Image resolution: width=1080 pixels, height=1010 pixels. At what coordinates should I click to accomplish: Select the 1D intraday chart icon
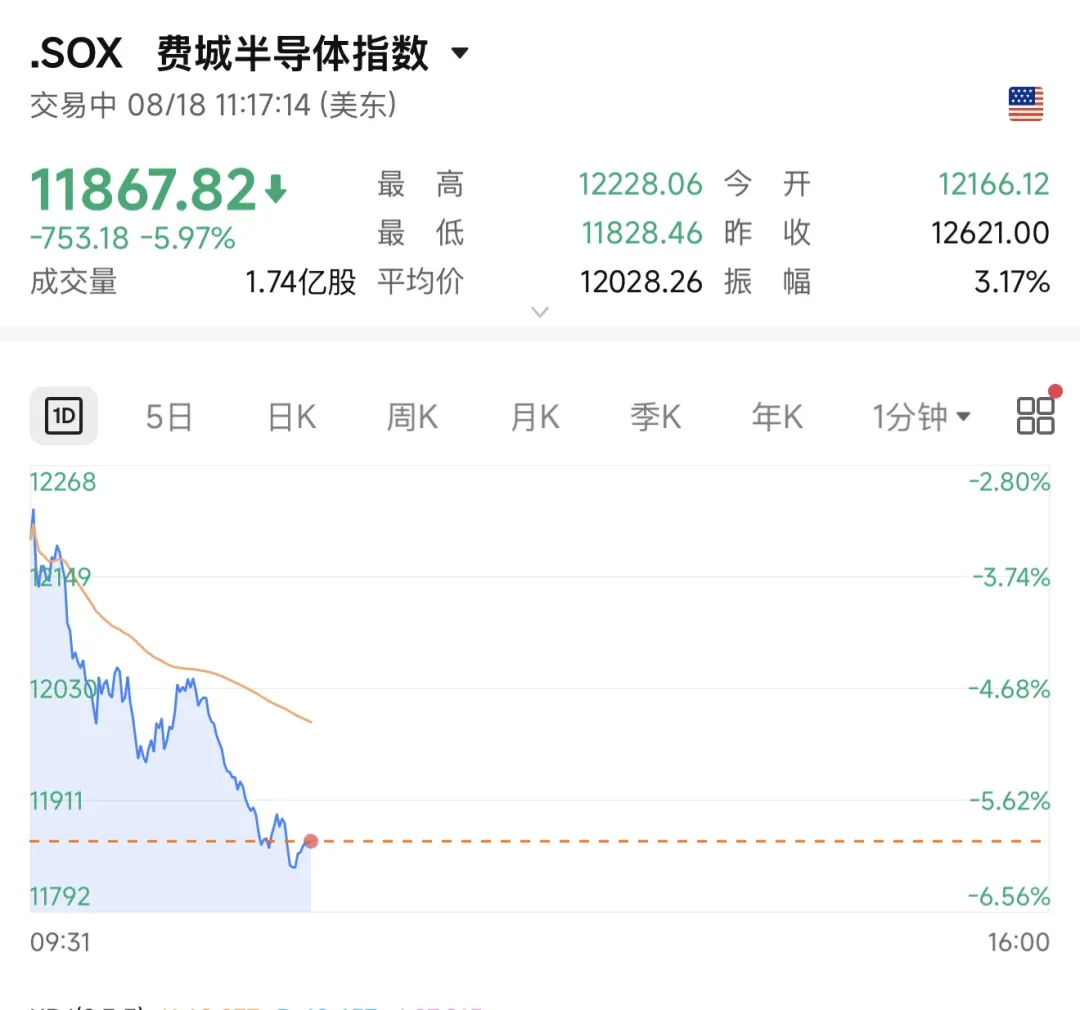63,415
